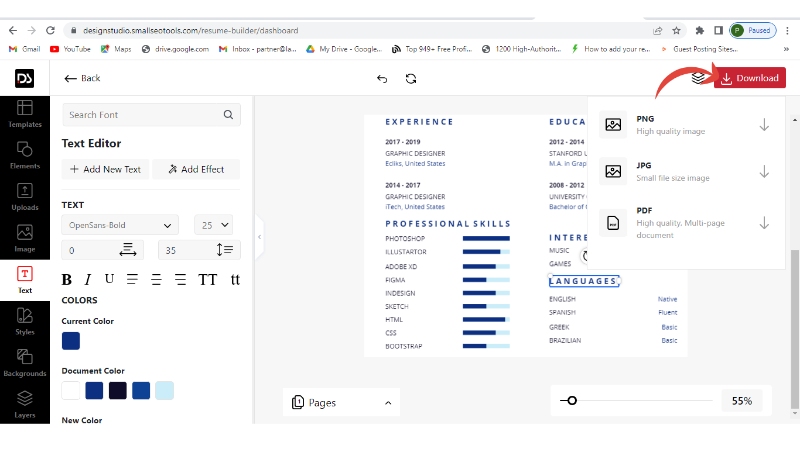Click the search magnifier in Search Font

pos(228,115)
